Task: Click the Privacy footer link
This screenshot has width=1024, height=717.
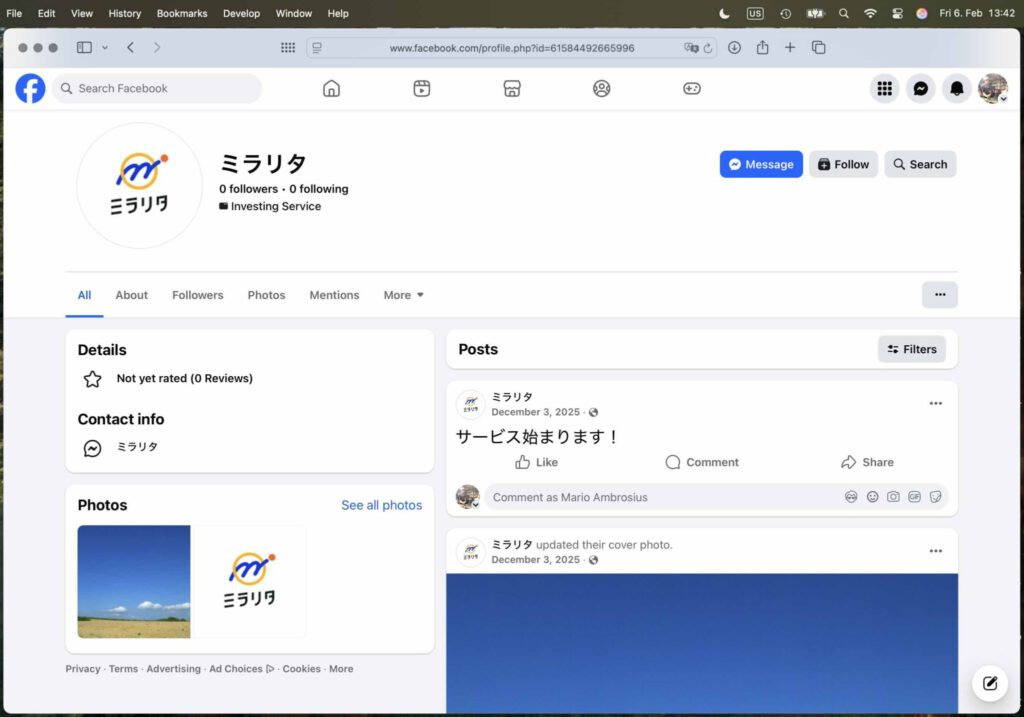Action: coord(83,669)
